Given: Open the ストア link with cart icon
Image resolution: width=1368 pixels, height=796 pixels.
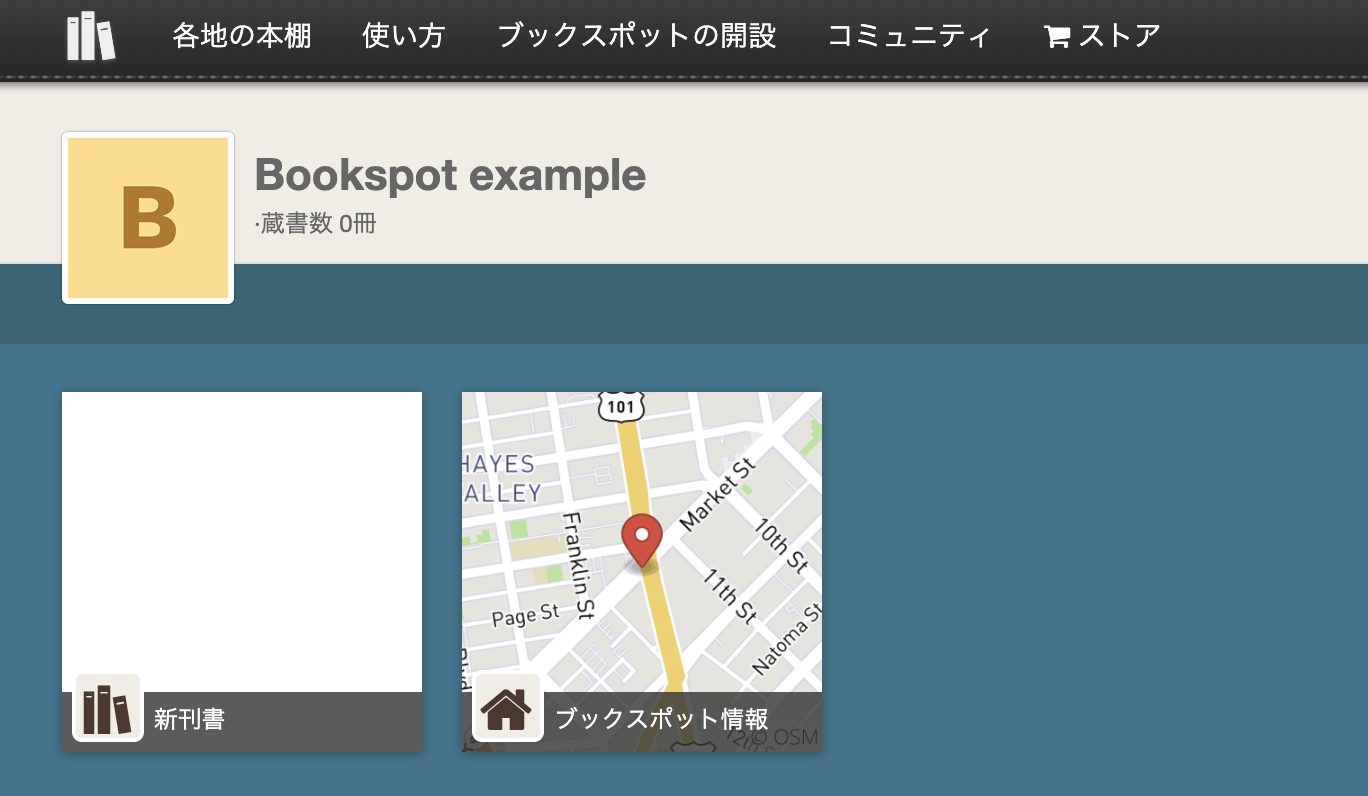Looking at the screenshot, I should (1102, 37).
